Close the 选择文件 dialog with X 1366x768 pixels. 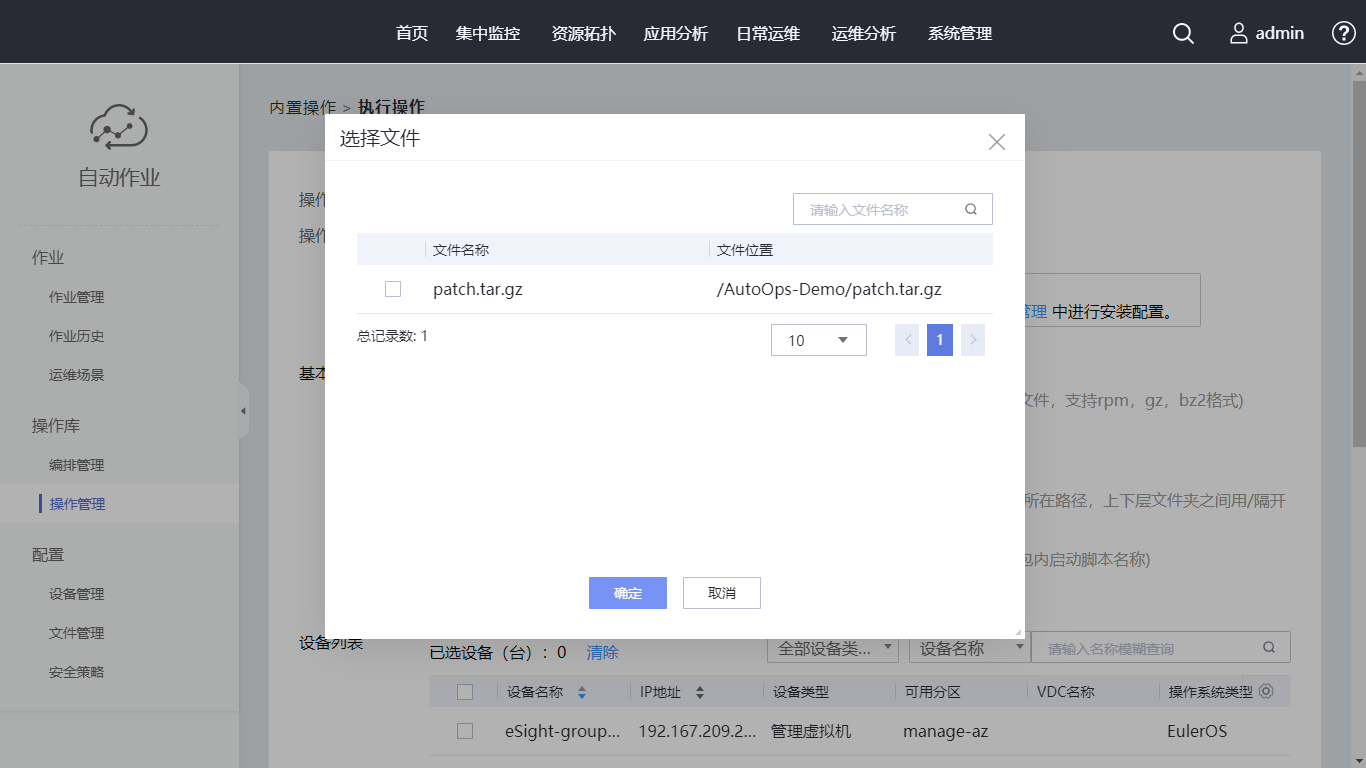996,142
